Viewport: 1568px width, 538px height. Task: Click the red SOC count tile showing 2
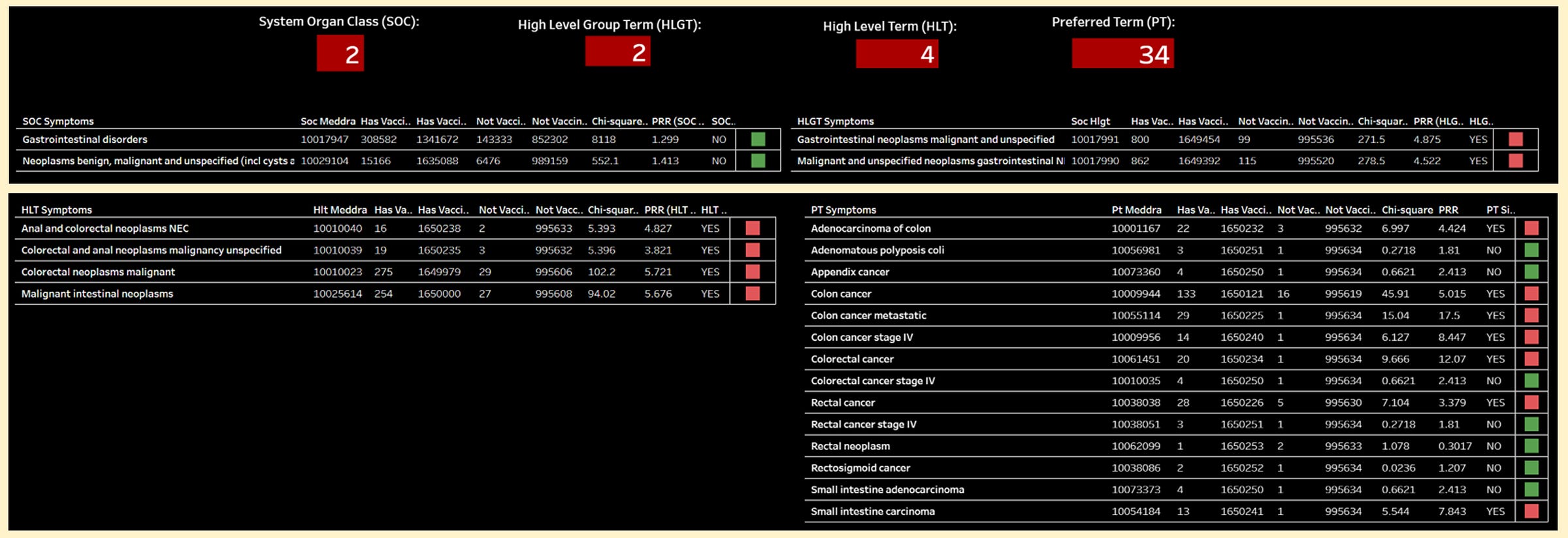(340, 54)
